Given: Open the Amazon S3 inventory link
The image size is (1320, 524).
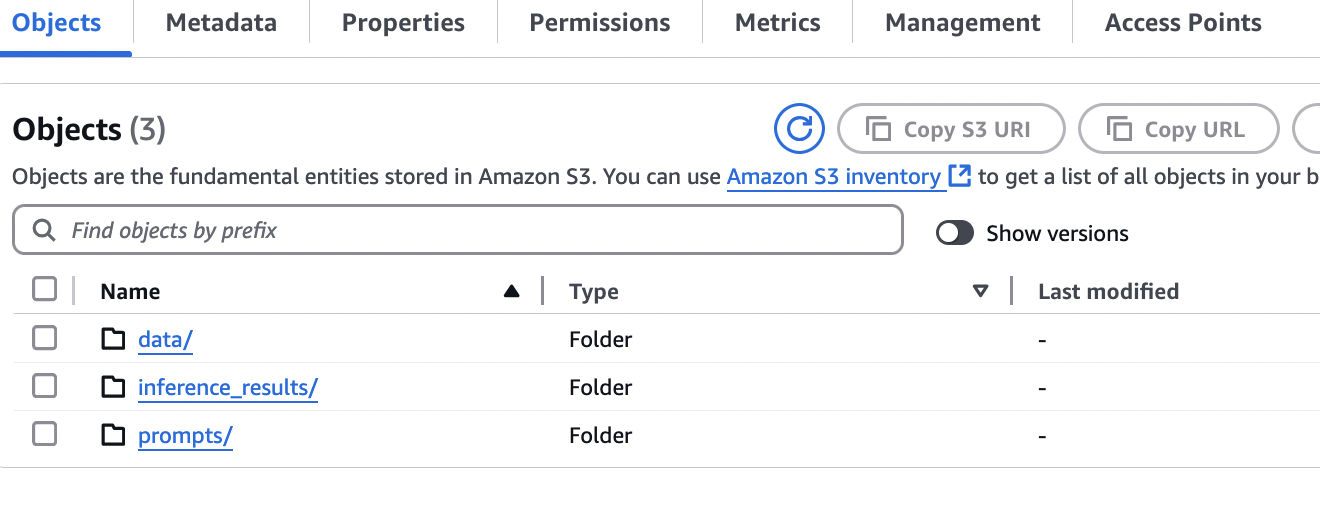Looking at the screenshot, I should [x=834, y=177].
